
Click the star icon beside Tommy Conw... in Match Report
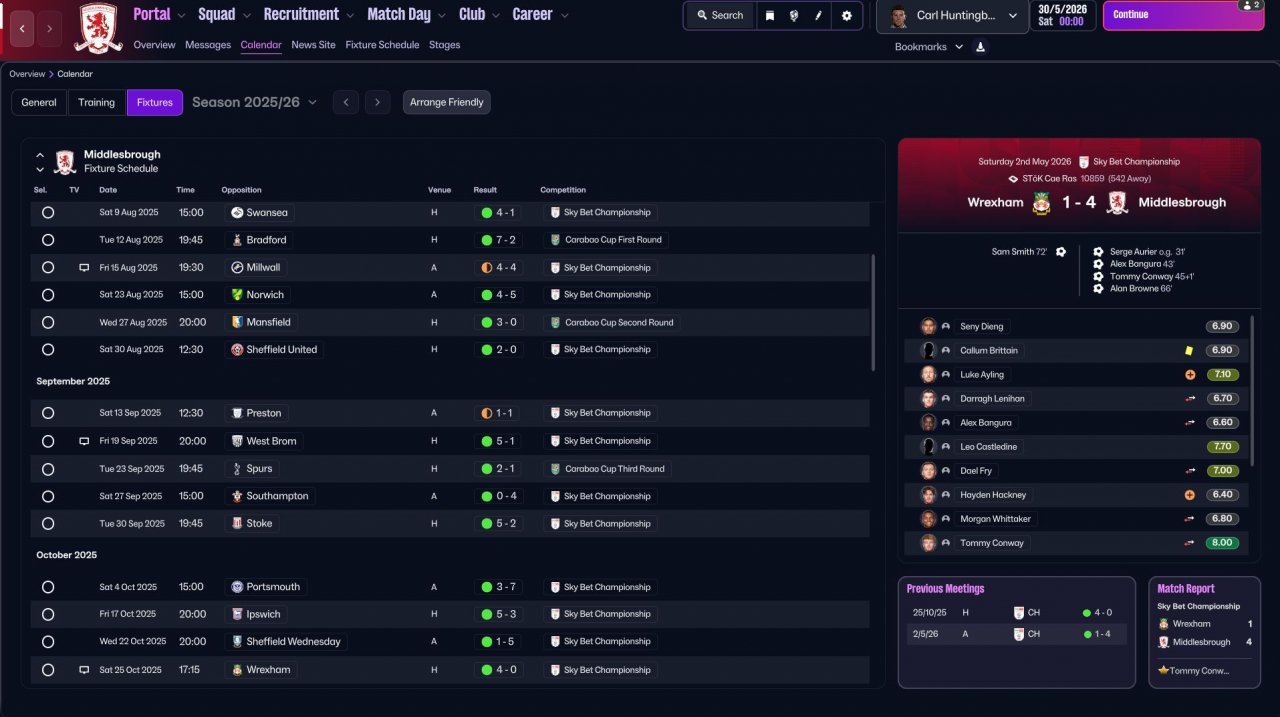coord(1163,671)
